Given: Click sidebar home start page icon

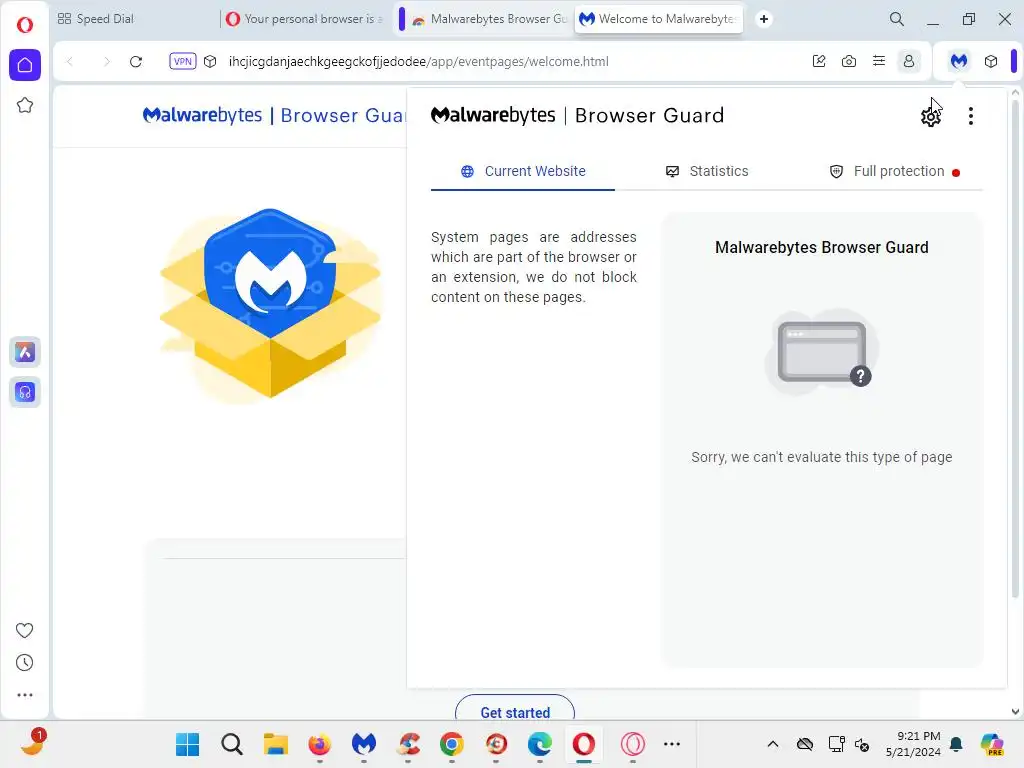Looking at the screenshot, I should 25,65.
